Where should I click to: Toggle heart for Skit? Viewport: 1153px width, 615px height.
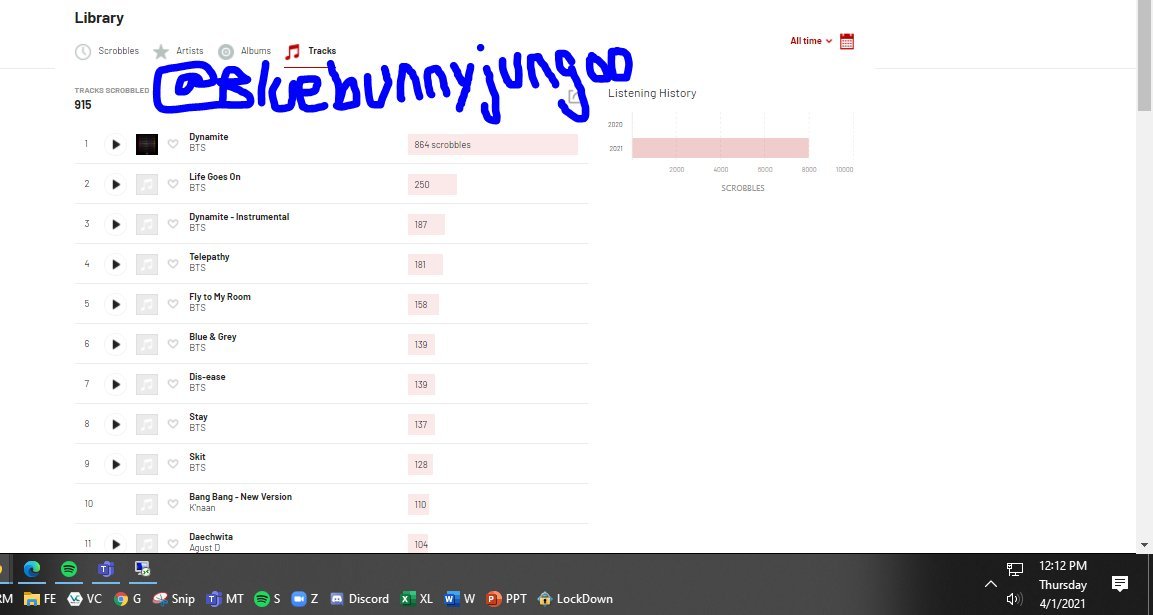pos(173,463)
